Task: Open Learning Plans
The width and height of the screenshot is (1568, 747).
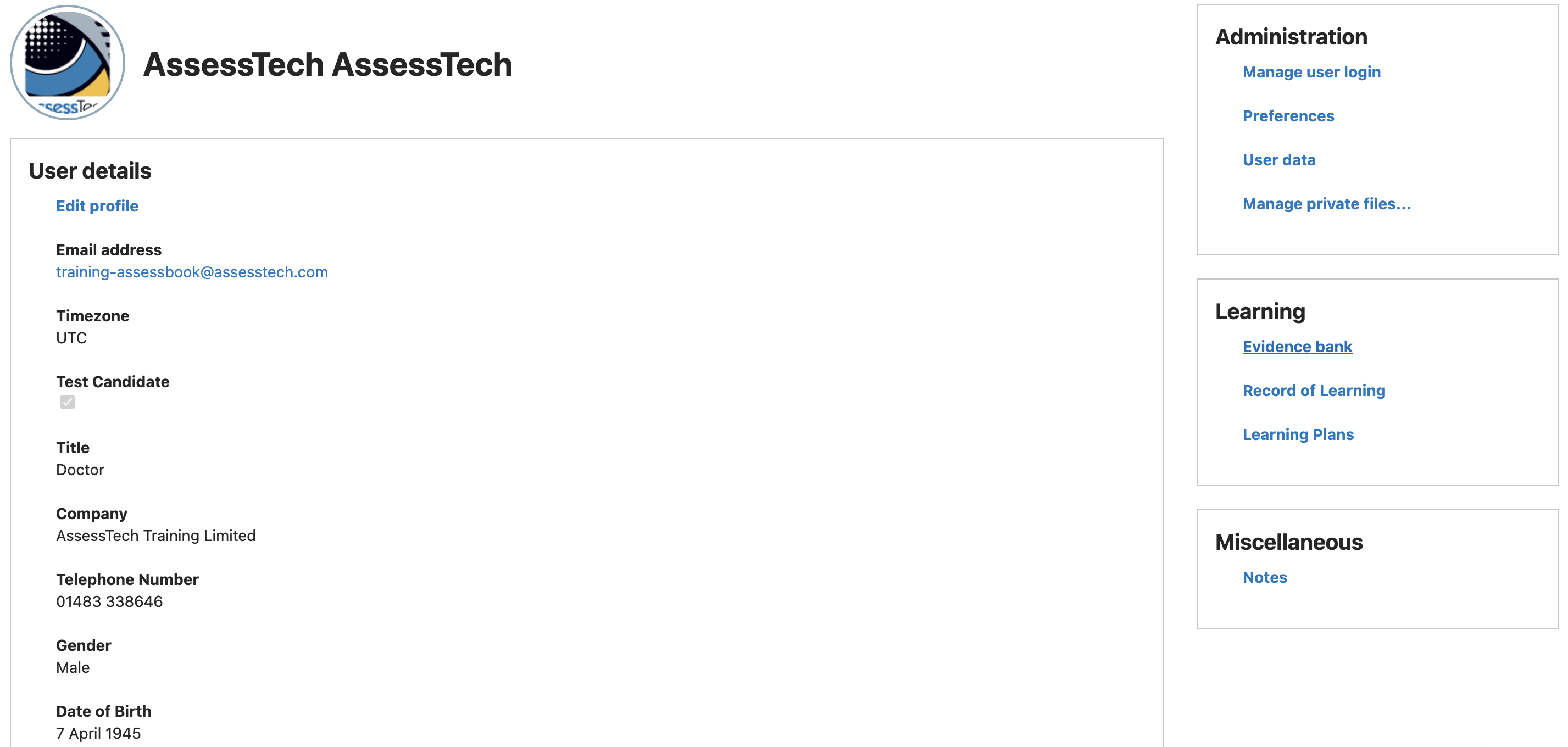Action: [x=1298, y=434]
